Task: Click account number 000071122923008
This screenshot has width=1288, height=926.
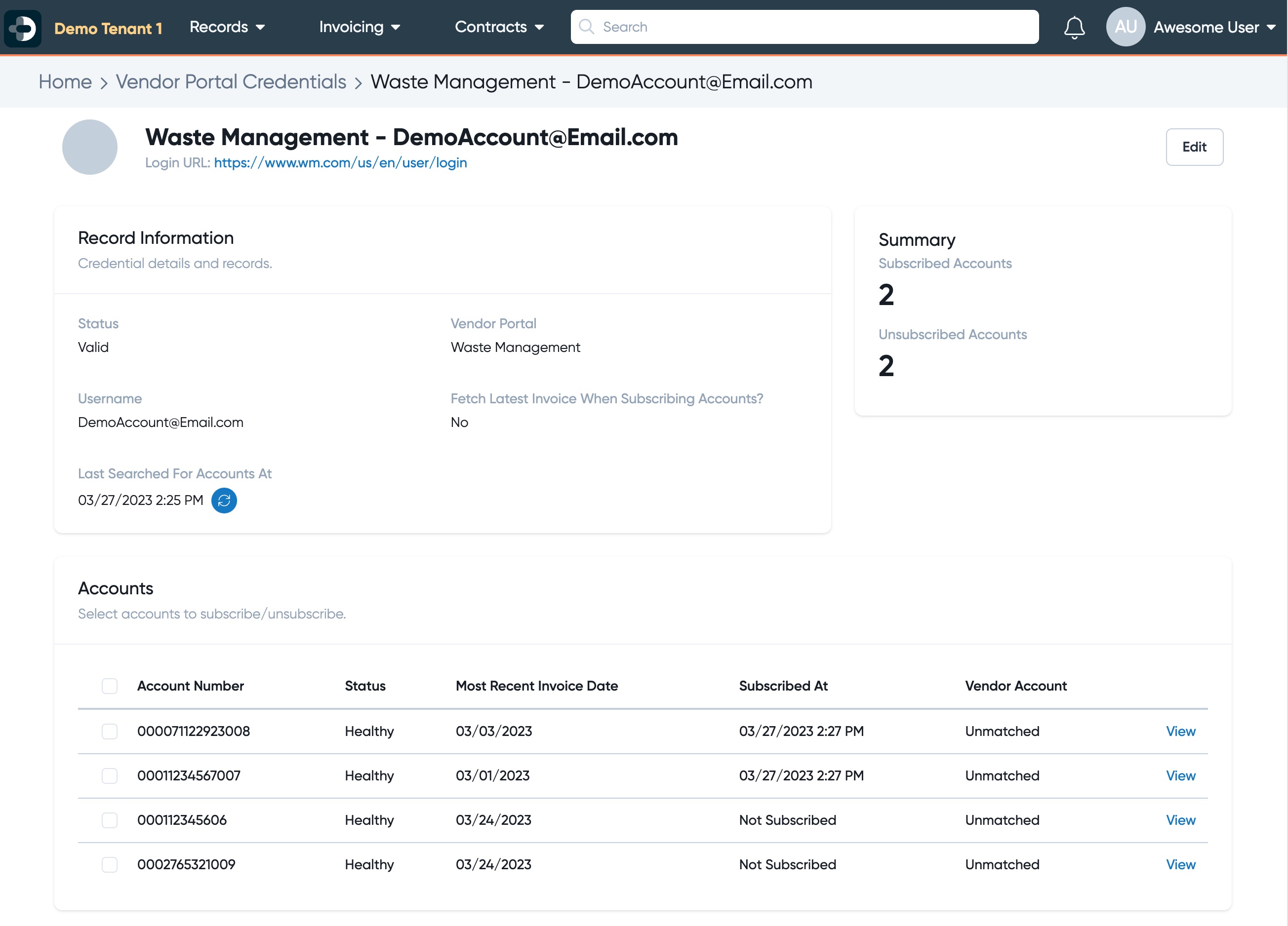Action: coord(194,731)
